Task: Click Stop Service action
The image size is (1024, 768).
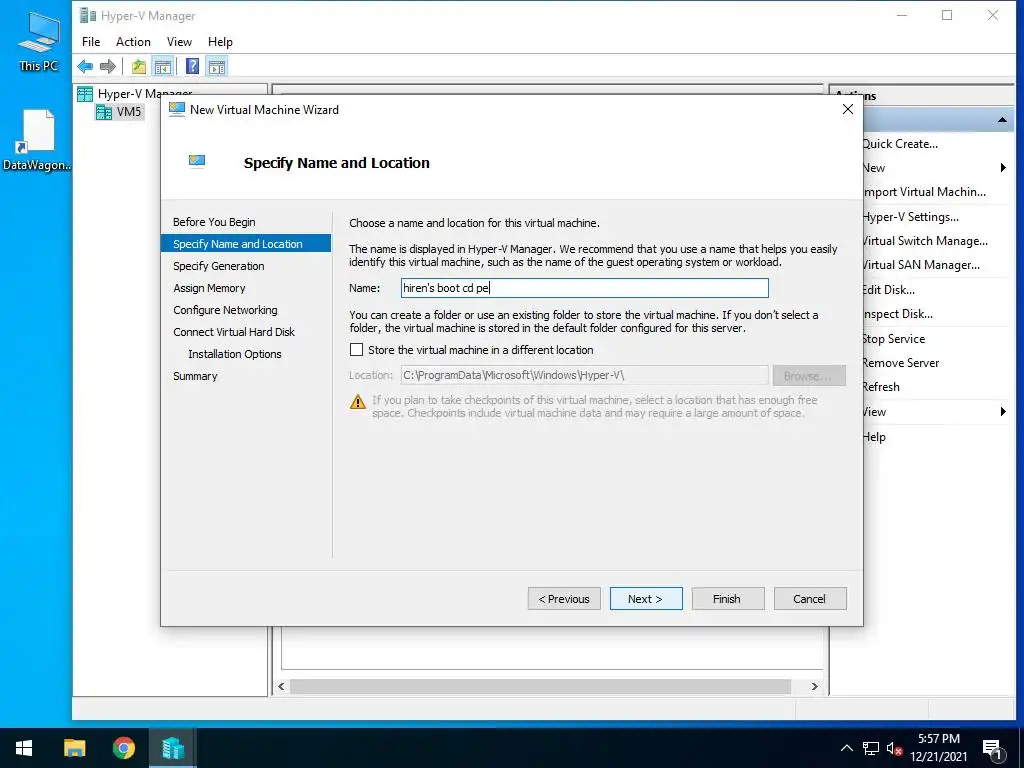Action: (x=893, y=339)
